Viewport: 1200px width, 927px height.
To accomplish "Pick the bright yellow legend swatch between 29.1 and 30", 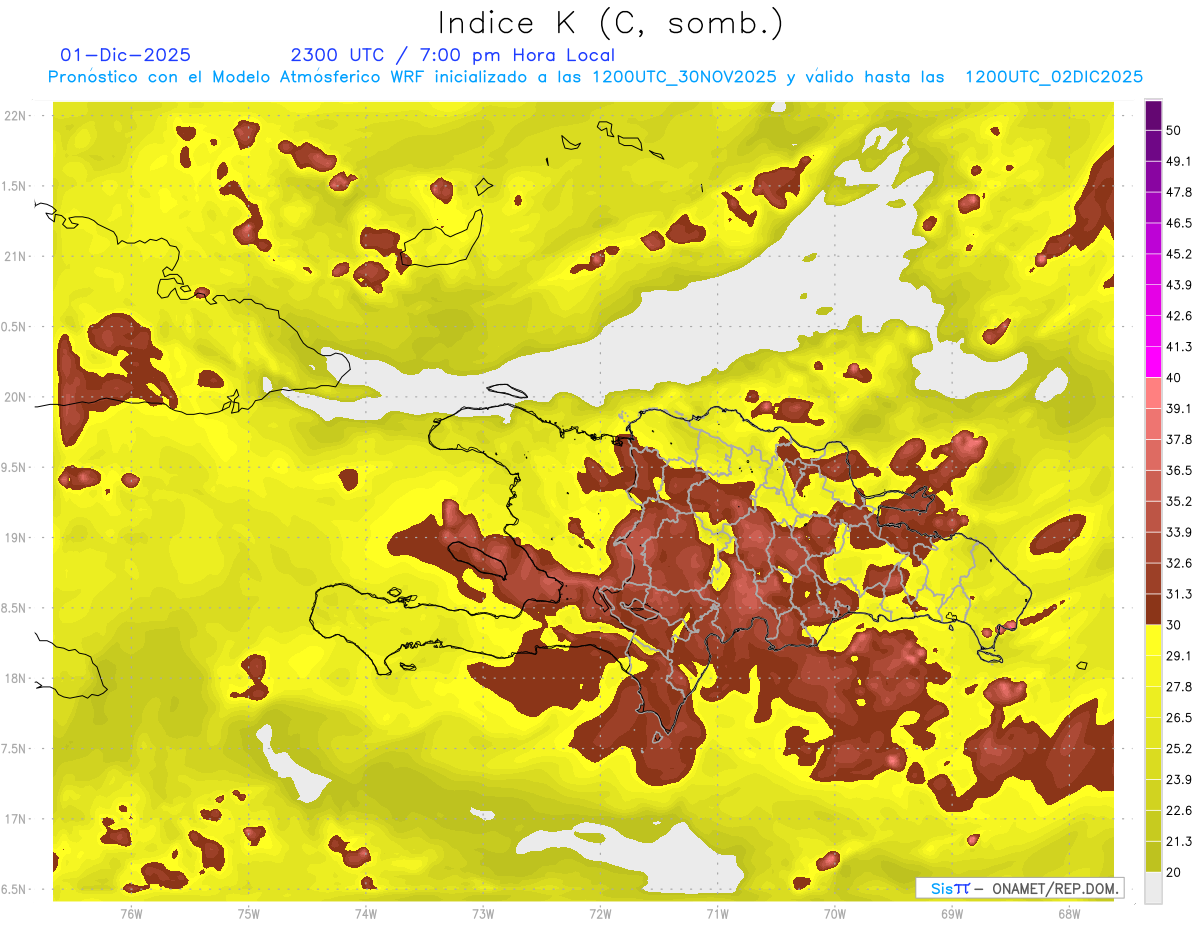I will pos(1153,640).
